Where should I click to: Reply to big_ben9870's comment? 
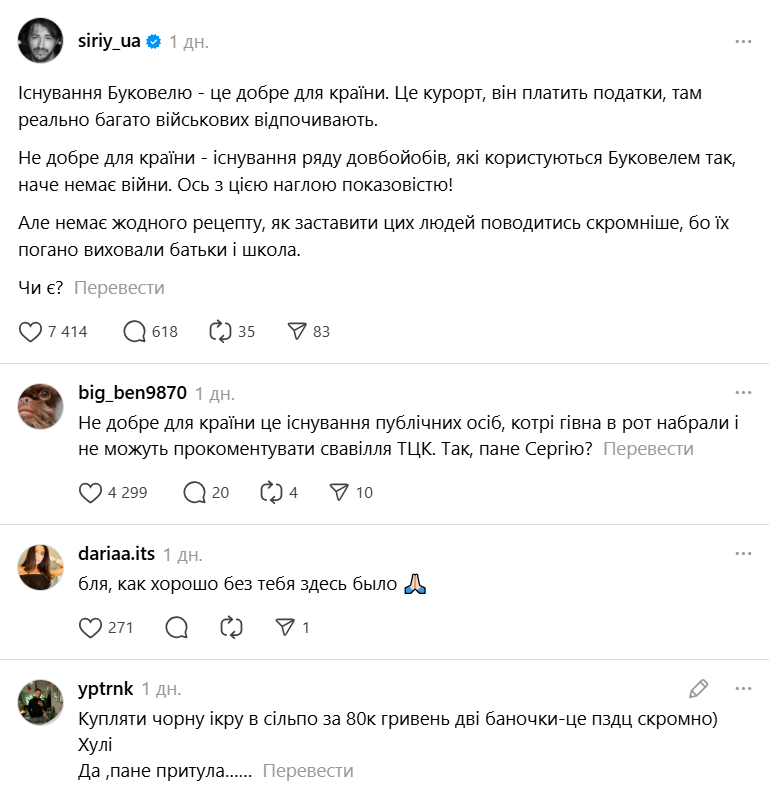click(x=196, y=492)
